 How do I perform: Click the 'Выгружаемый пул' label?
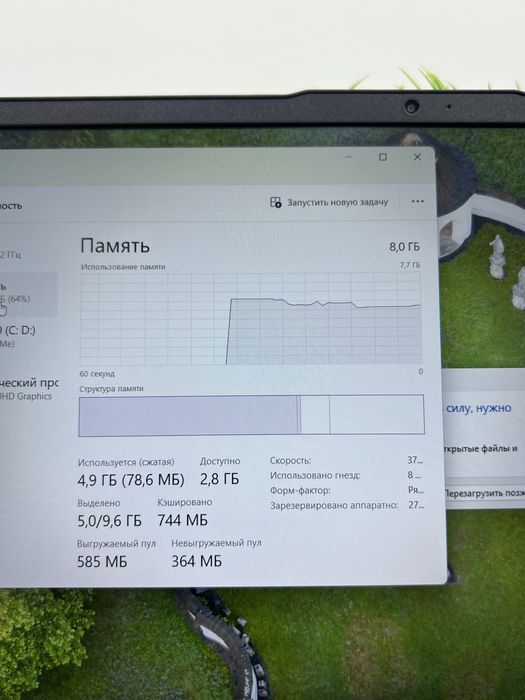click(116, 544)
